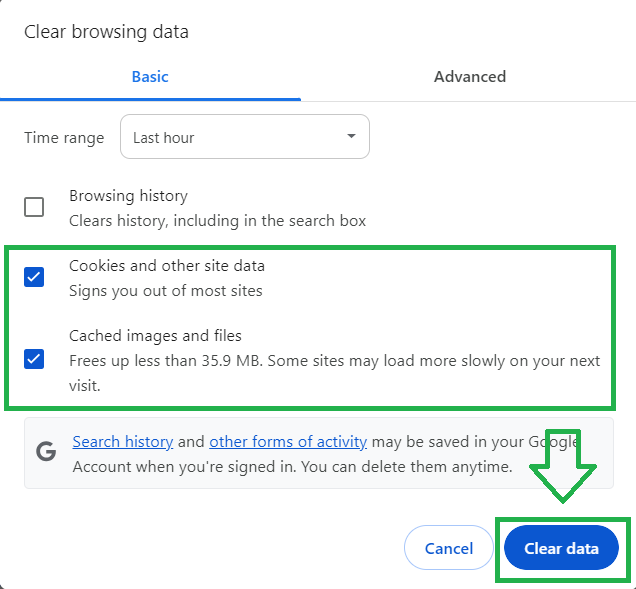Viewport: 636px width, 589px height.
Task: Open the Time range Last hour dropdown
Action: pyautogui.click(x=244, y=137)
